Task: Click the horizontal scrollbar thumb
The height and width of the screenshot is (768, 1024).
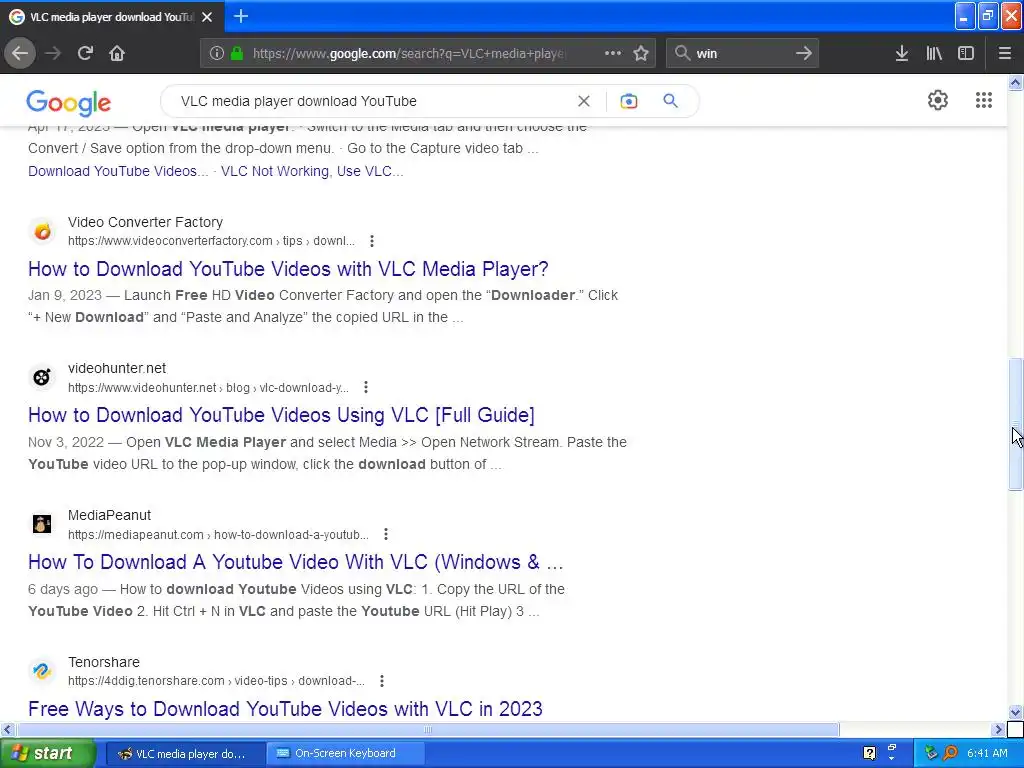Action: 428,729
